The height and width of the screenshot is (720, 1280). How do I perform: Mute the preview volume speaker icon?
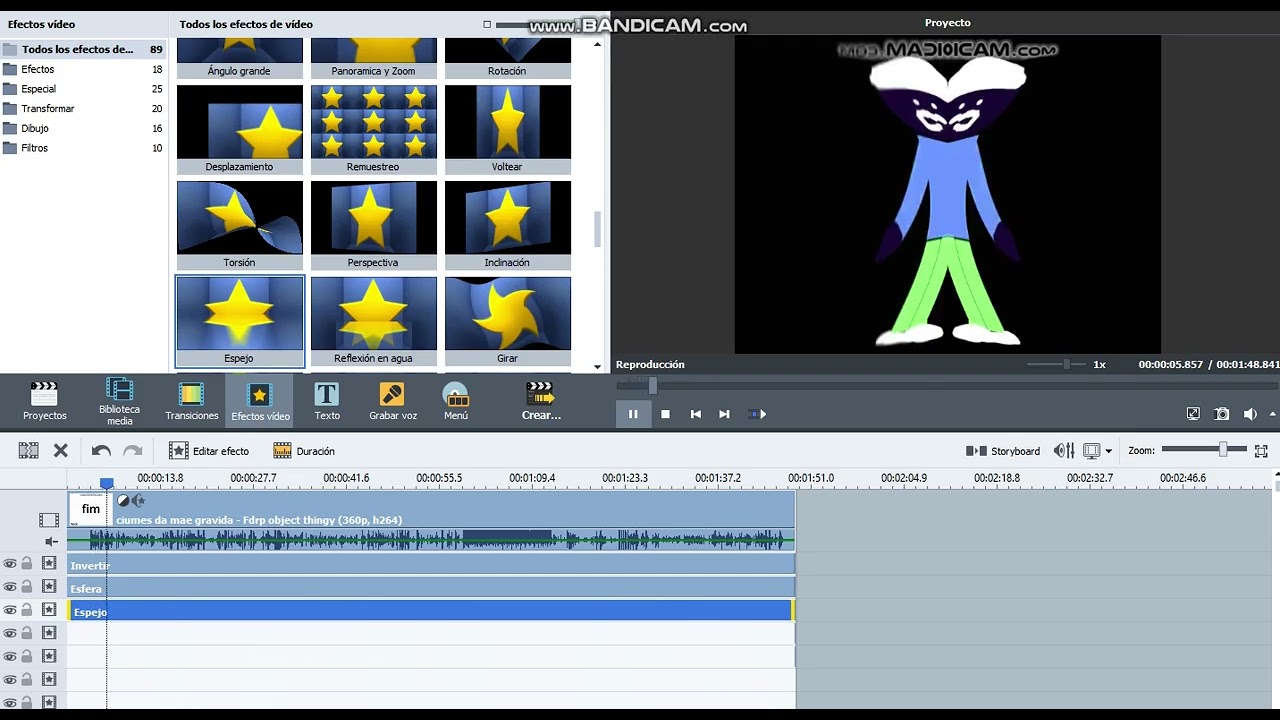point(1250,414)
